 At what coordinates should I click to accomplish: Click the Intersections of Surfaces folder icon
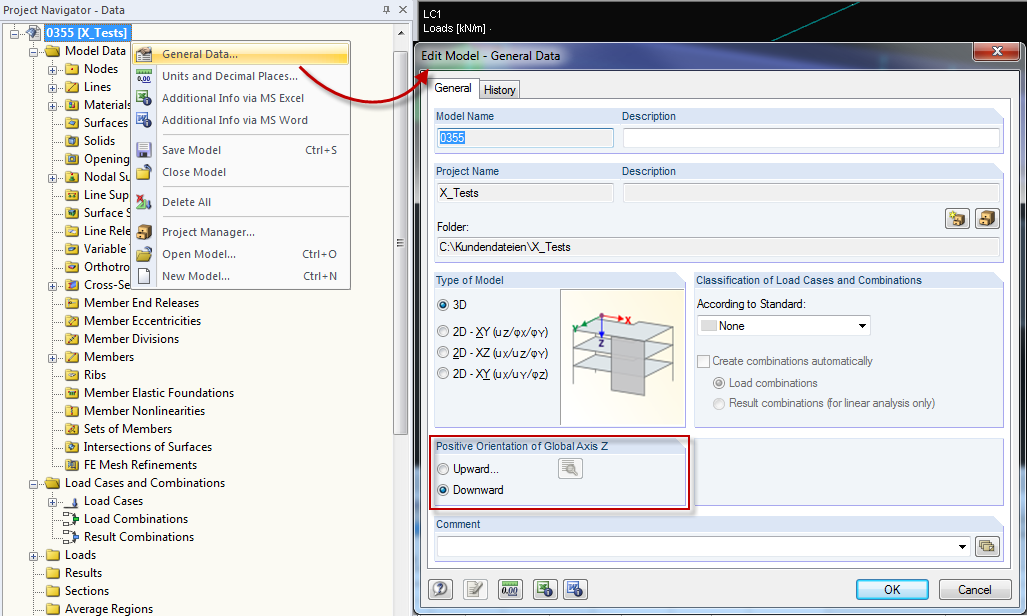click(72, 447)
